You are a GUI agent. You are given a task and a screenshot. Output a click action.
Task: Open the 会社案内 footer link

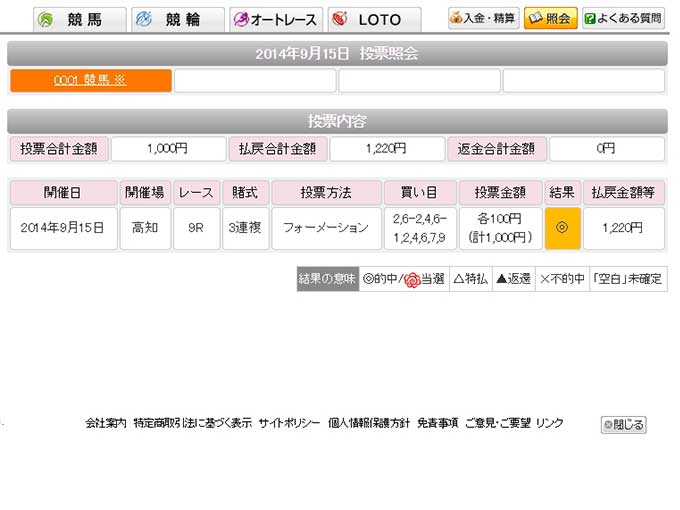(106, 423)
